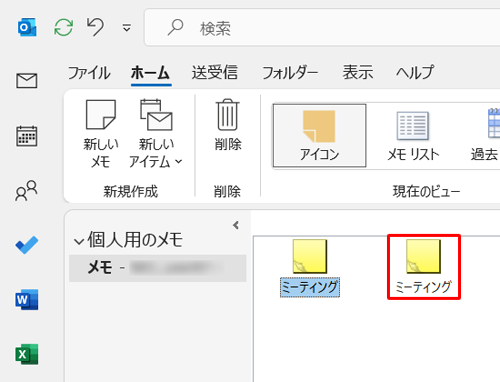Viewport: 500px width, 382px height.
Task: Open the quick access toolbar dropdown arrow
Action: [x=126, y=28]
